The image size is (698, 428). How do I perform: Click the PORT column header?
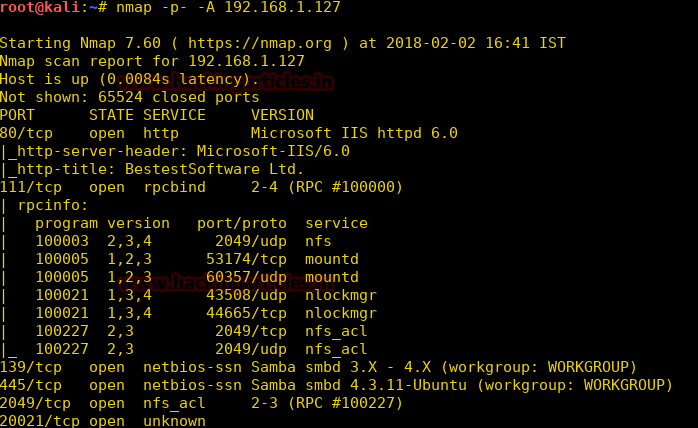18,115
